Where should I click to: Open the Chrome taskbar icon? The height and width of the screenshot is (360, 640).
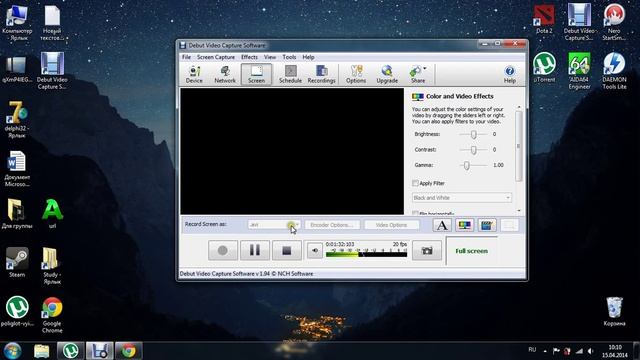129,351
